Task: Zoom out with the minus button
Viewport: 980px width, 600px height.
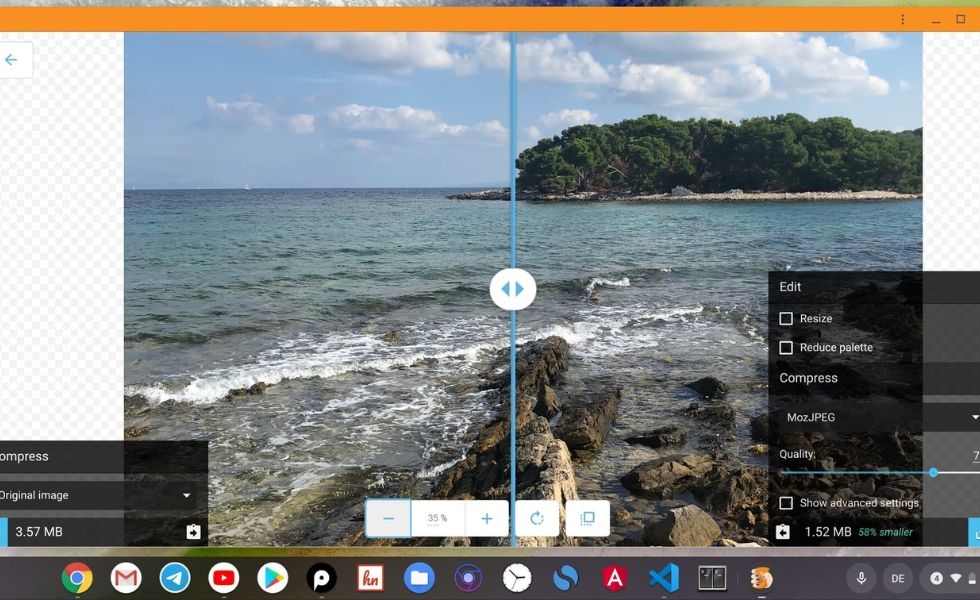Action: click(388, 518)
